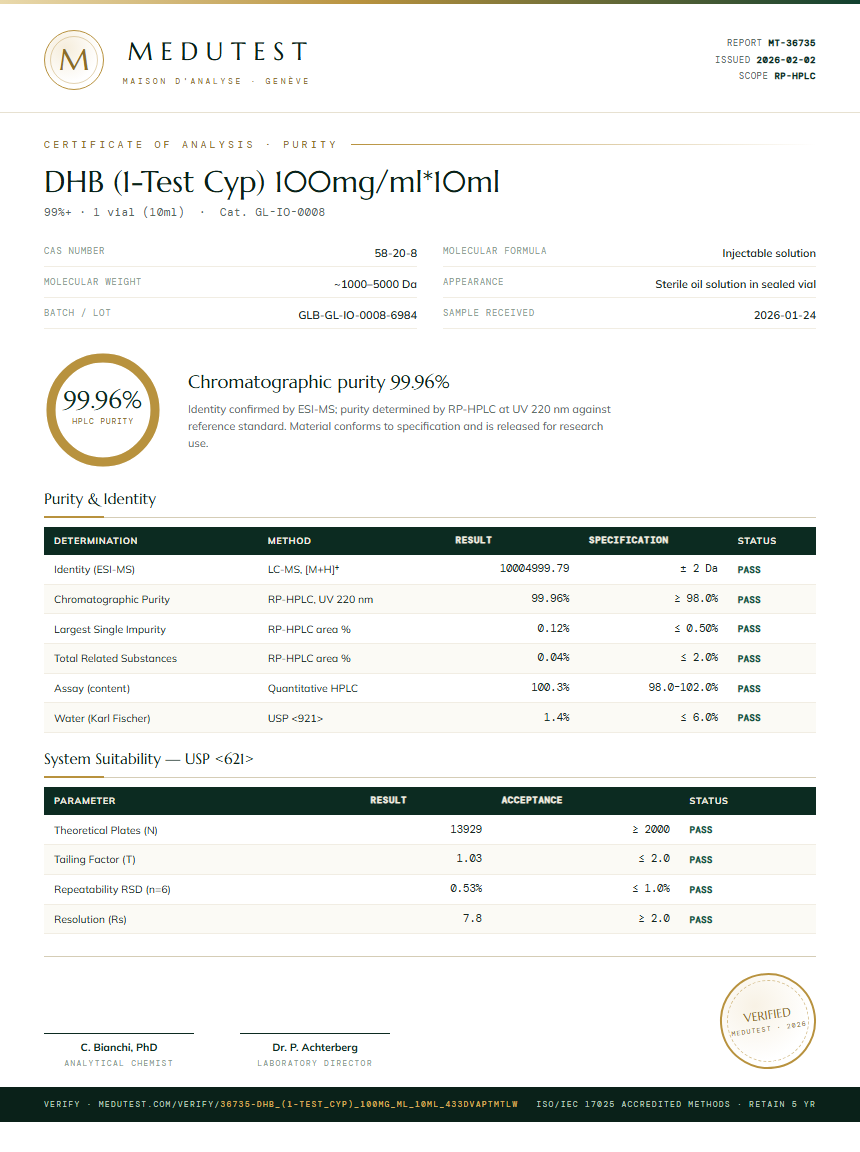The image size is (860, 1152).
Task: Click the System Suitability — USP <621> heading
Action: 148,759
